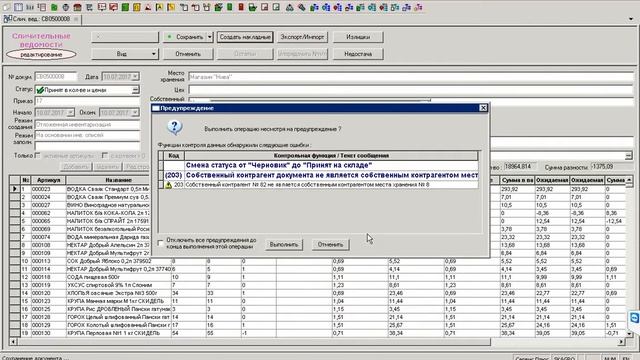Click article code 000129 cell
This screenshot has height=360, width=640.
click(x=49, y=325)
